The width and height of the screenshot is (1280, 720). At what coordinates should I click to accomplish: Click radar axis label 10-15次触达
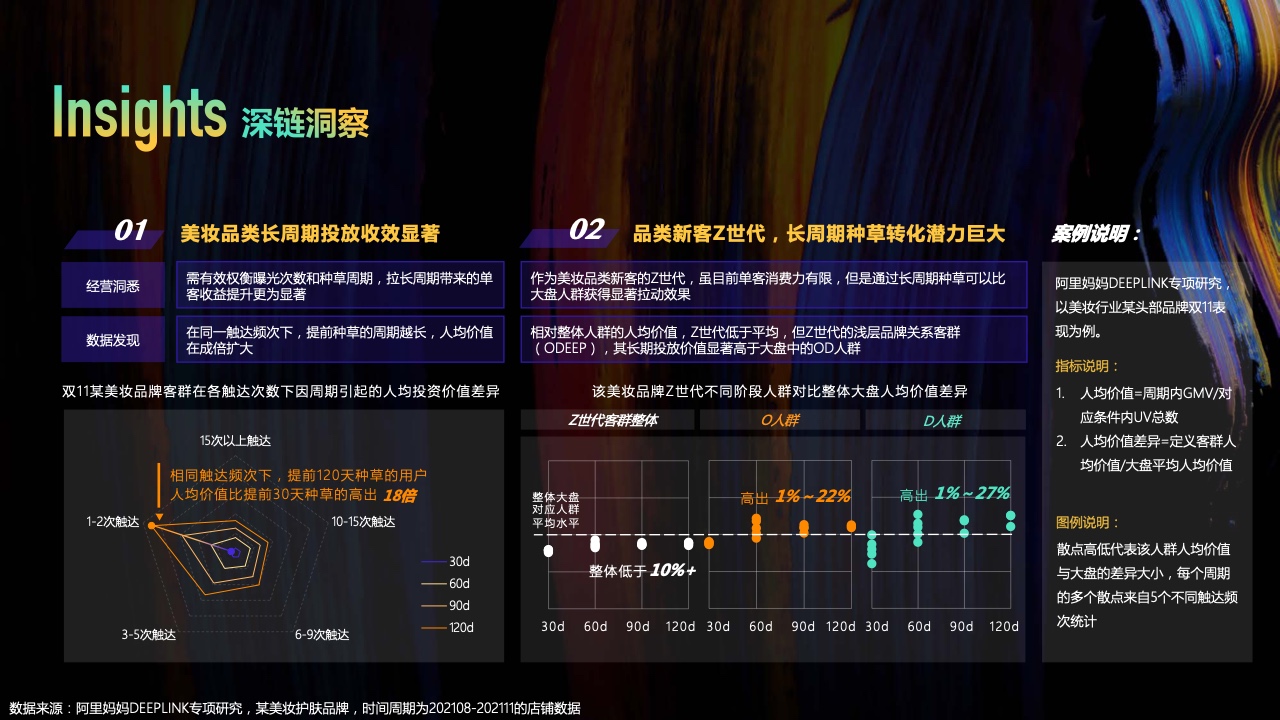click(363, 522)
